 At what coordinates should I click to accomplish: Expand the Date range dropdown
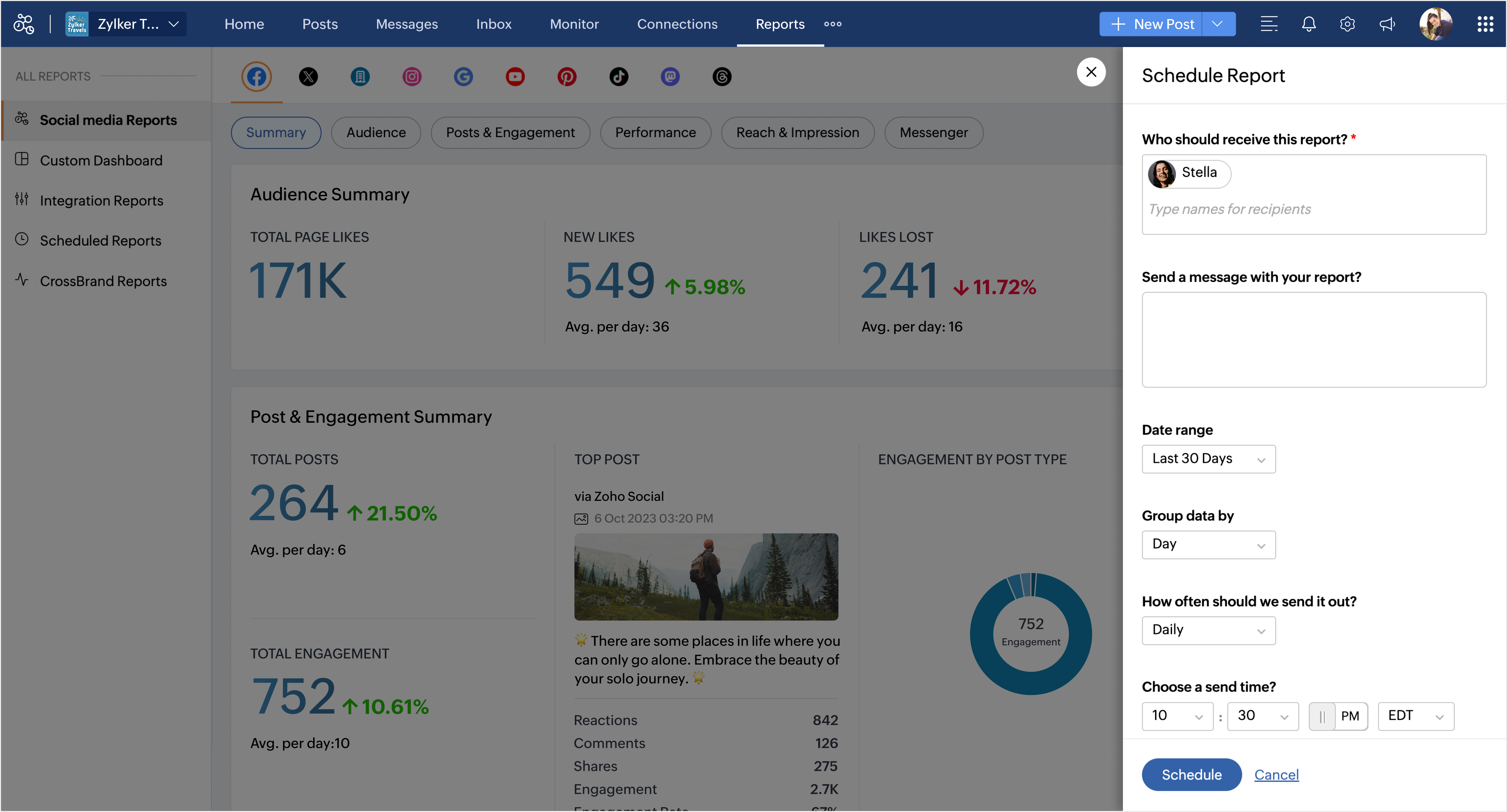(x=1208, y=459)
